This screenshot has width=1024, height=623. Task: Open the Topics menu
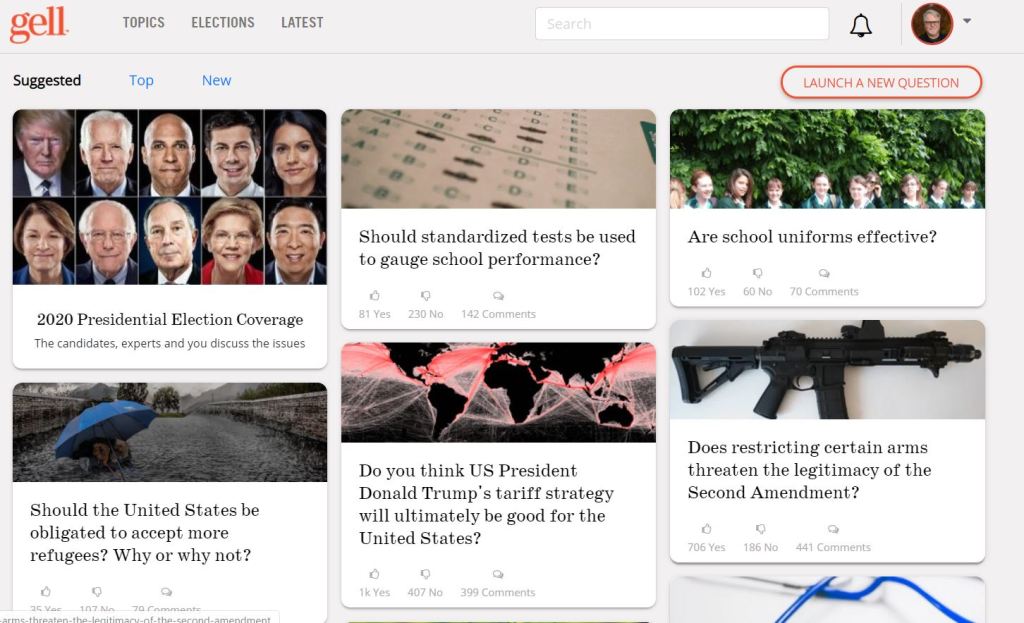[x=143, y=22]
